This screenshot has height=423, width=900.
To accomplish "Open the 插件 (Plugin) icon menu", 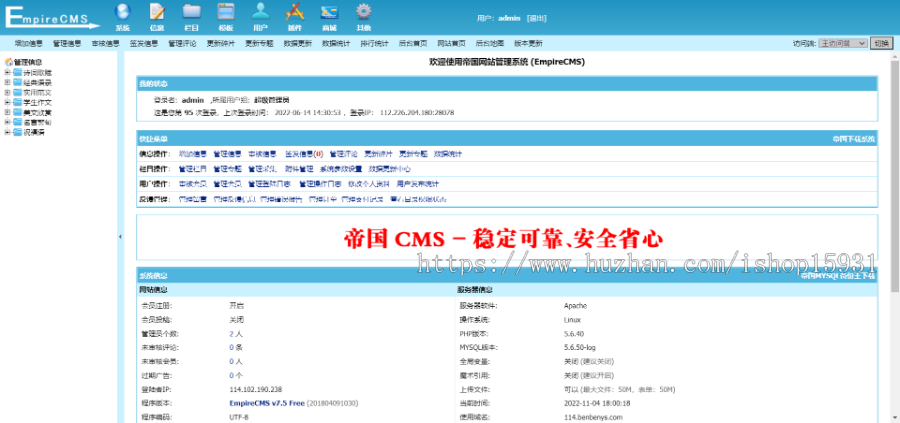I will point(294,16).
